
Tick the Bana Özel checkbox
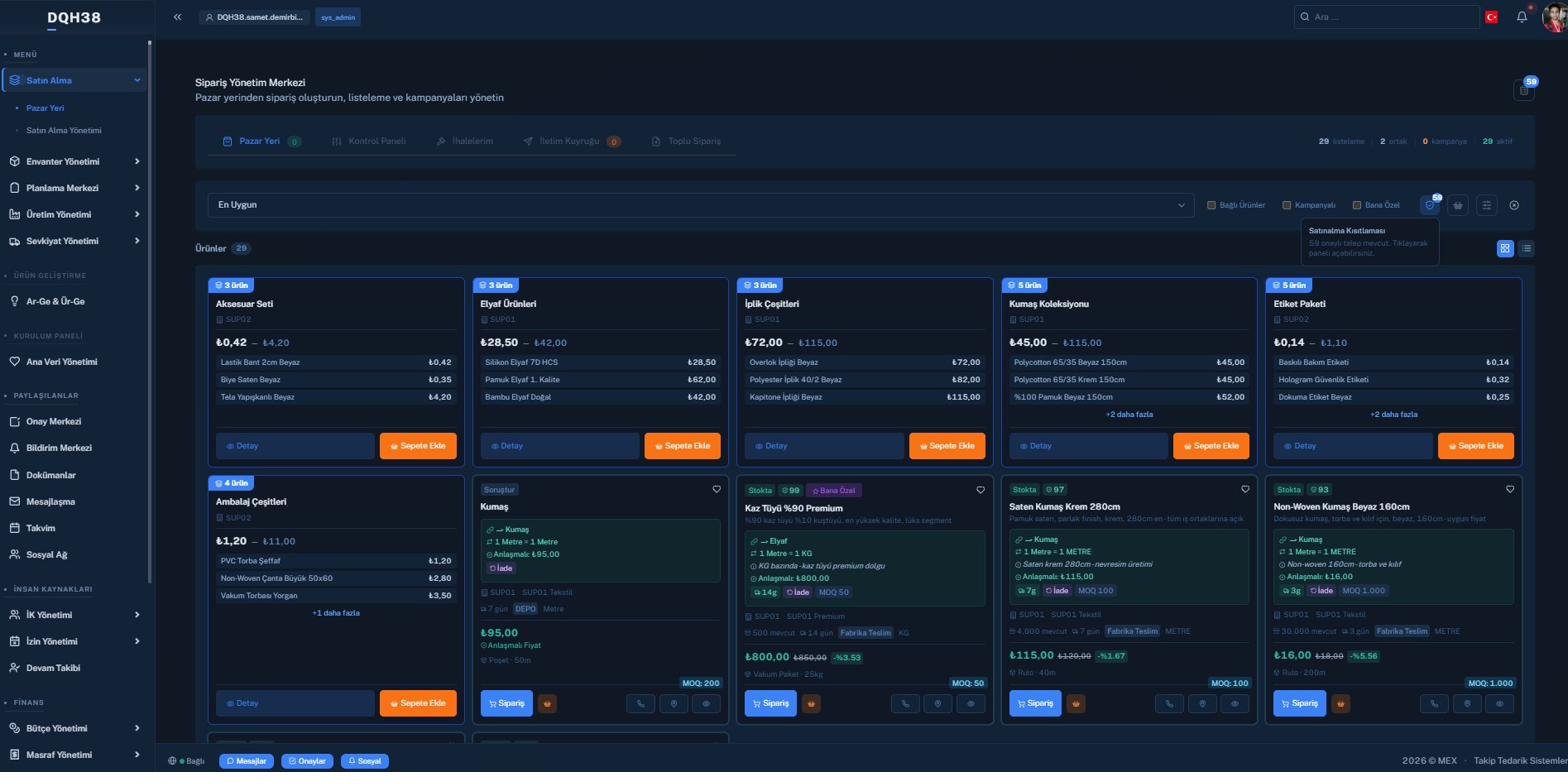point(1357,205)
